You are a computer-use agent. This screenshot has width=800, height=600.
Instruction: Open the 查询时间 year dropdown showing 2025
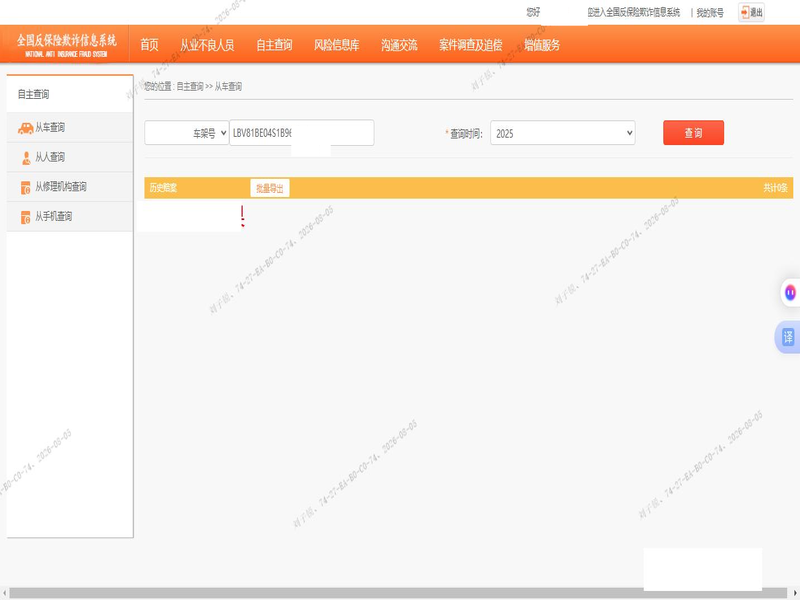(x=563, y=133)
